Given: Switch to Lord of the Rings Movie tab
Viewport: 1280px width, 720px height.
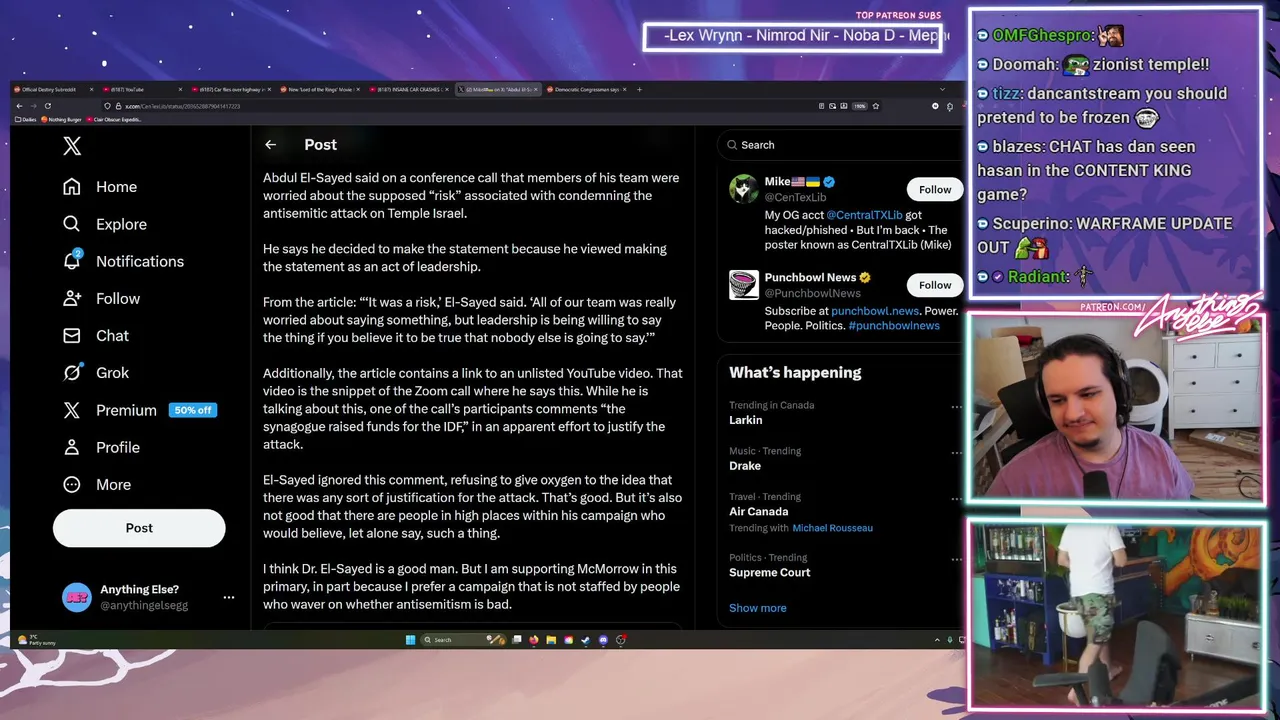Looking at the screenshot, I should [321, 90].
